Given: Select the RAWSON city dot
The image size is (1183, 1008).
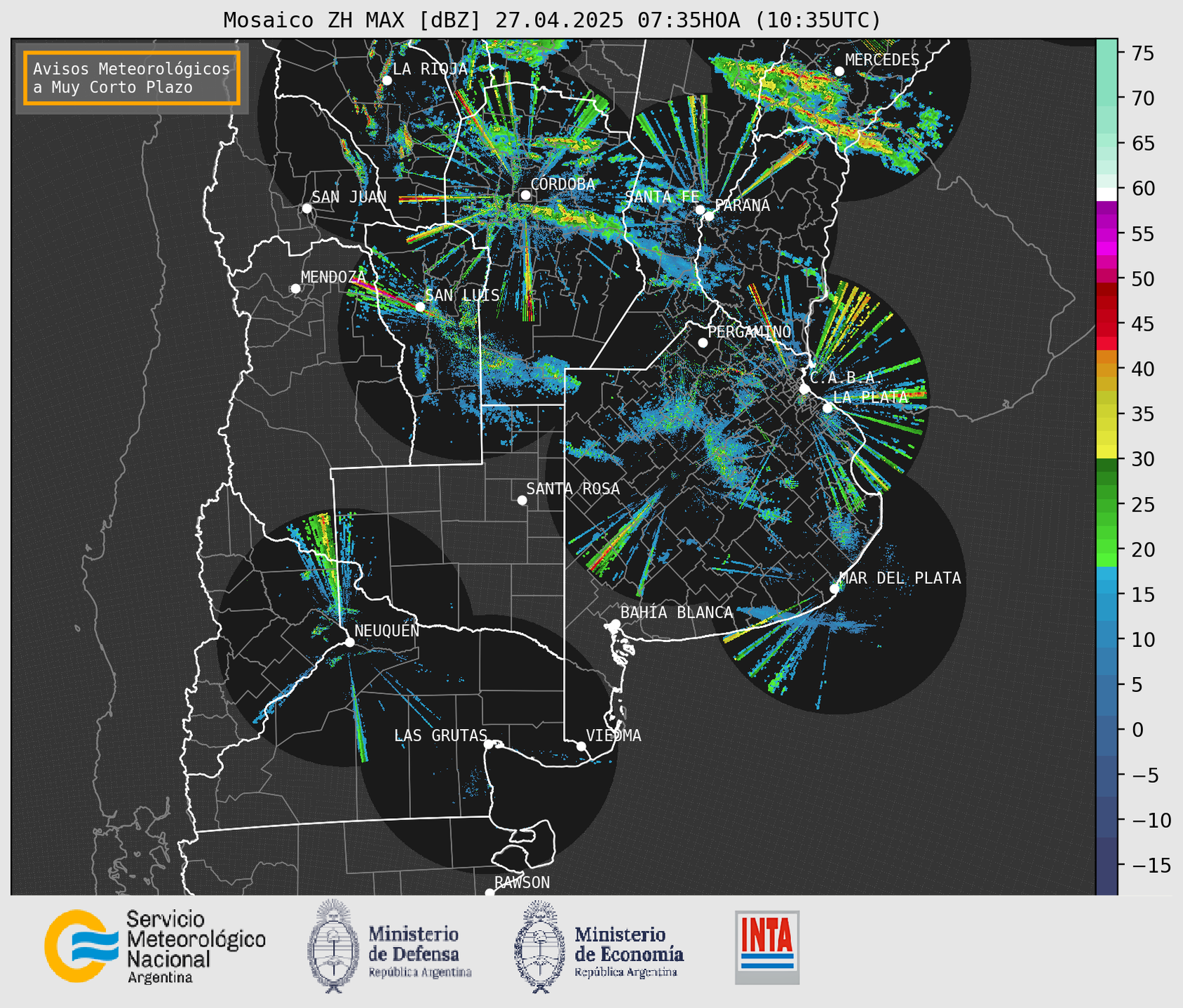Looking at the screenshot, I should (489, 893).
